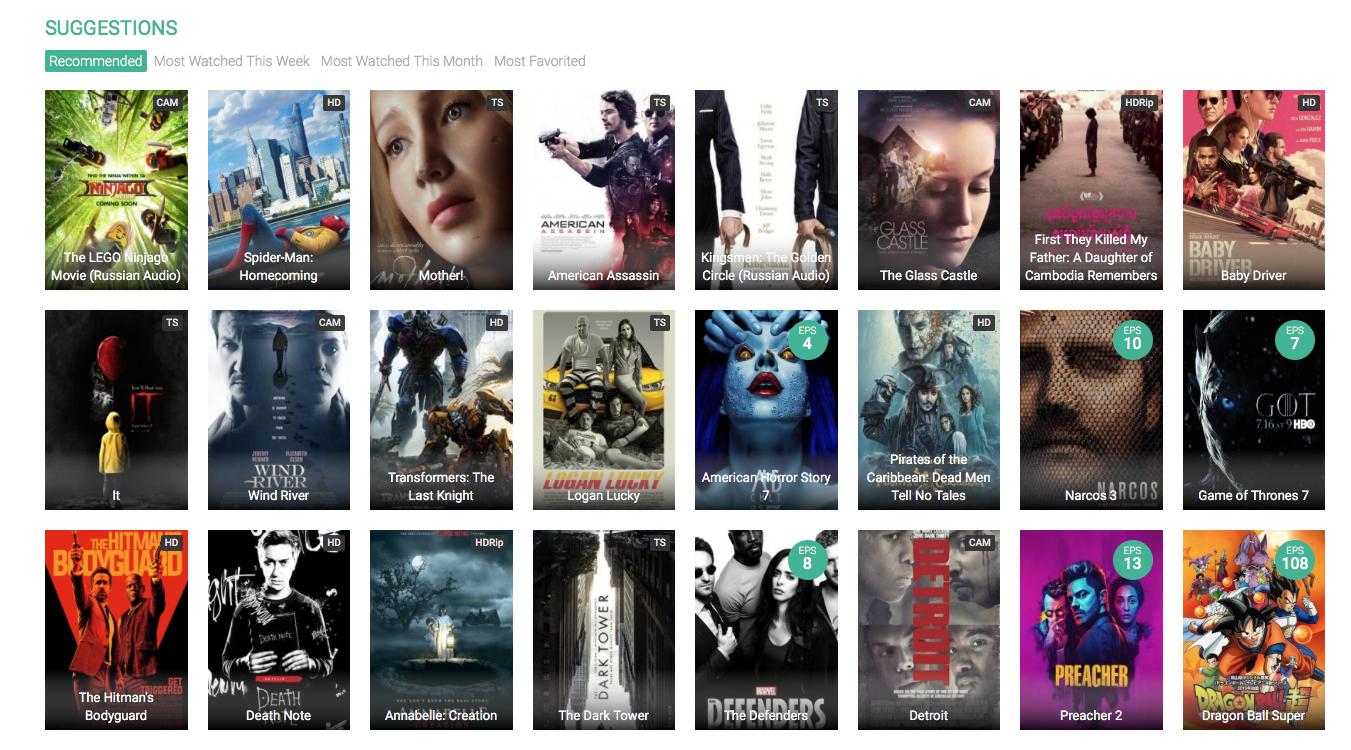Open The Hitman's Bodyguard poster

(x=116, y=630)
